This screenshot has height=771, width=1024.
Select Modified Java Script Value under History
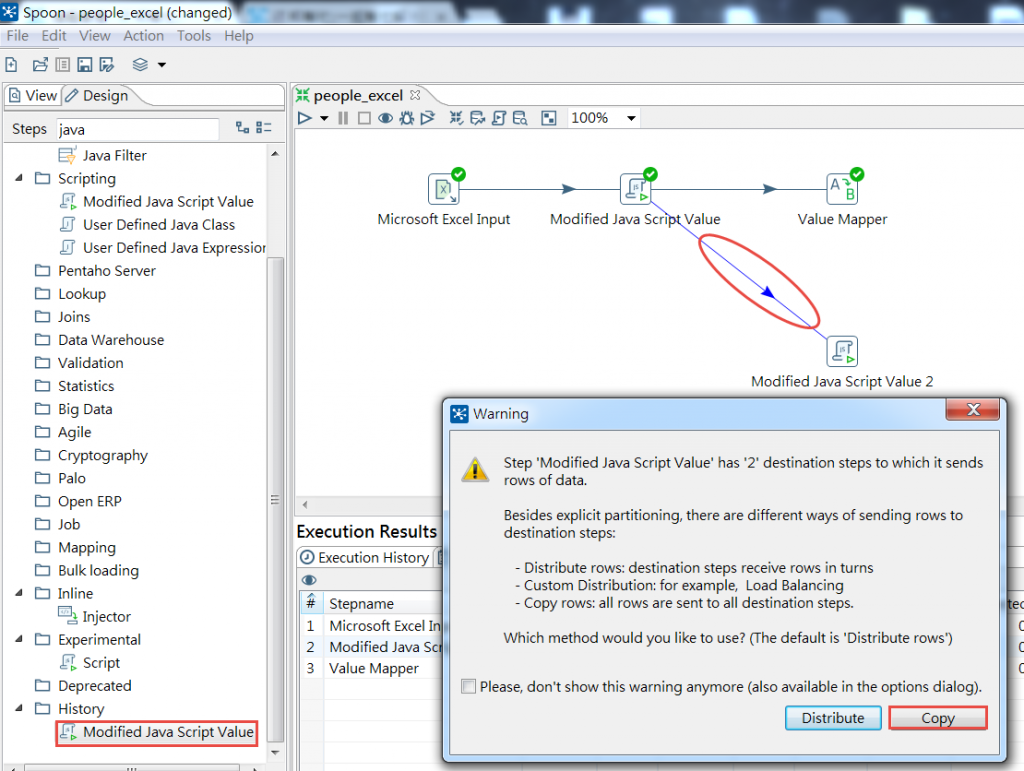pos(156,732)
